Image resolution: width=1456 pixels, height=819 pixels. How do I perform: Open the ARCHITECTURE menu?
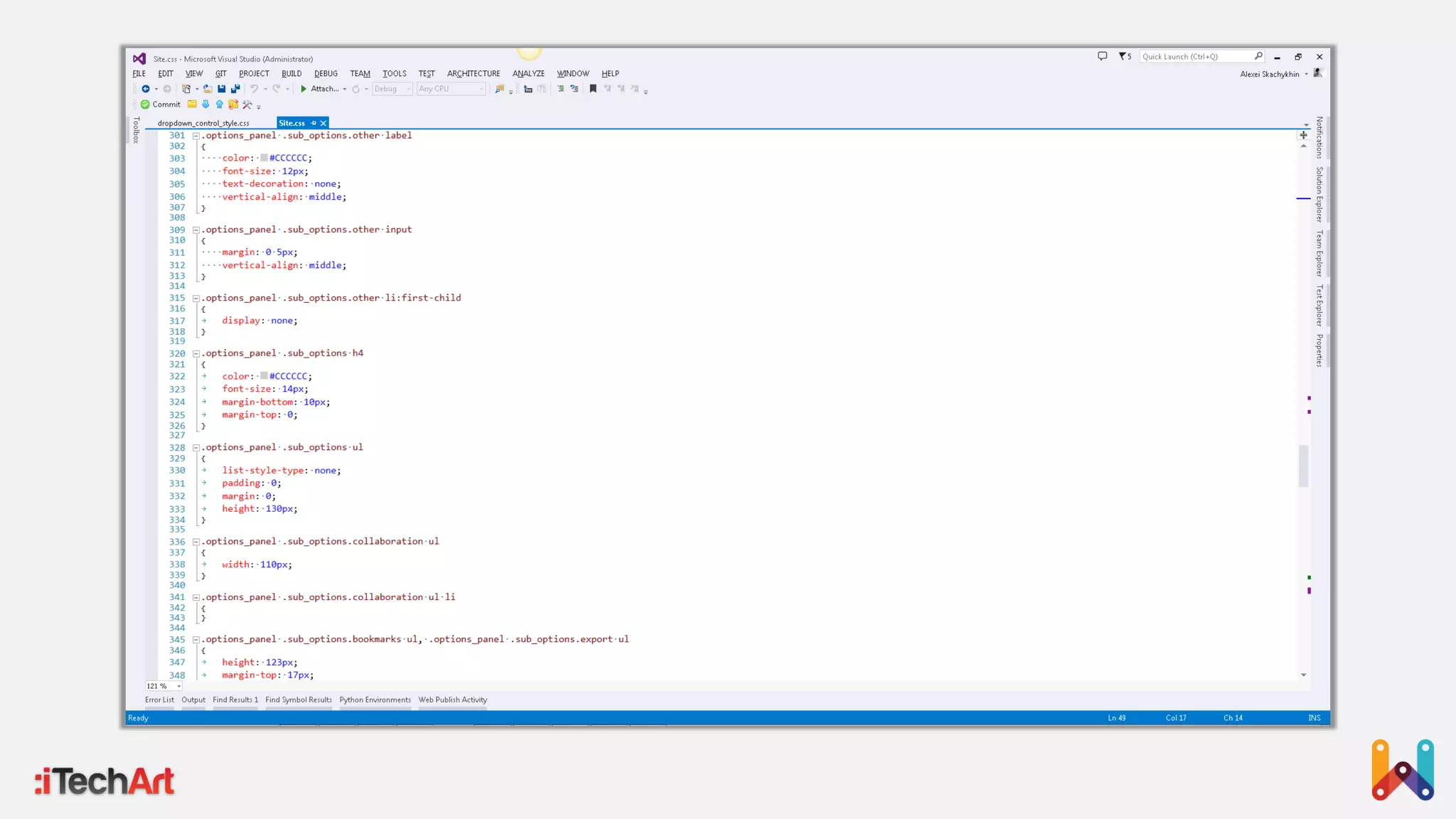(x=473, y=73)
